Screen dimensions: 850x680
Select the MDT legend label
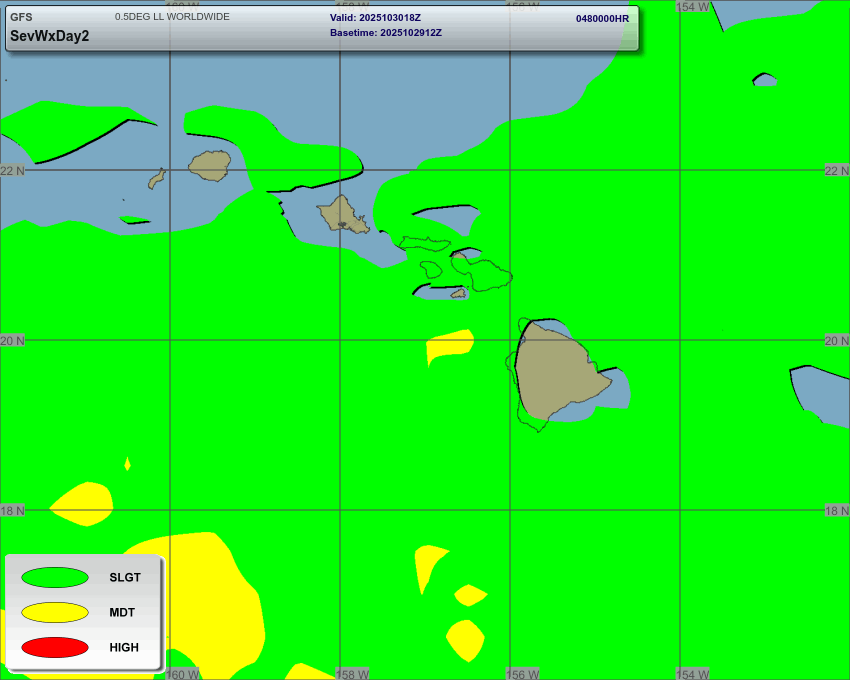[x=122, y=612]
